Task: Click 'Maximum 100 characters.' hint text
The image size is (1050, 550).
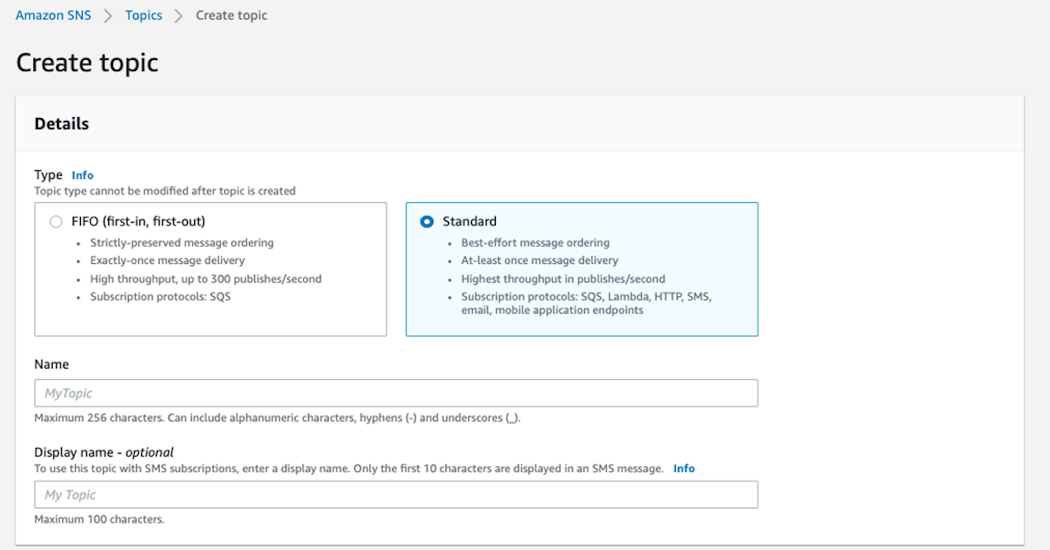Action: [99, 519]
